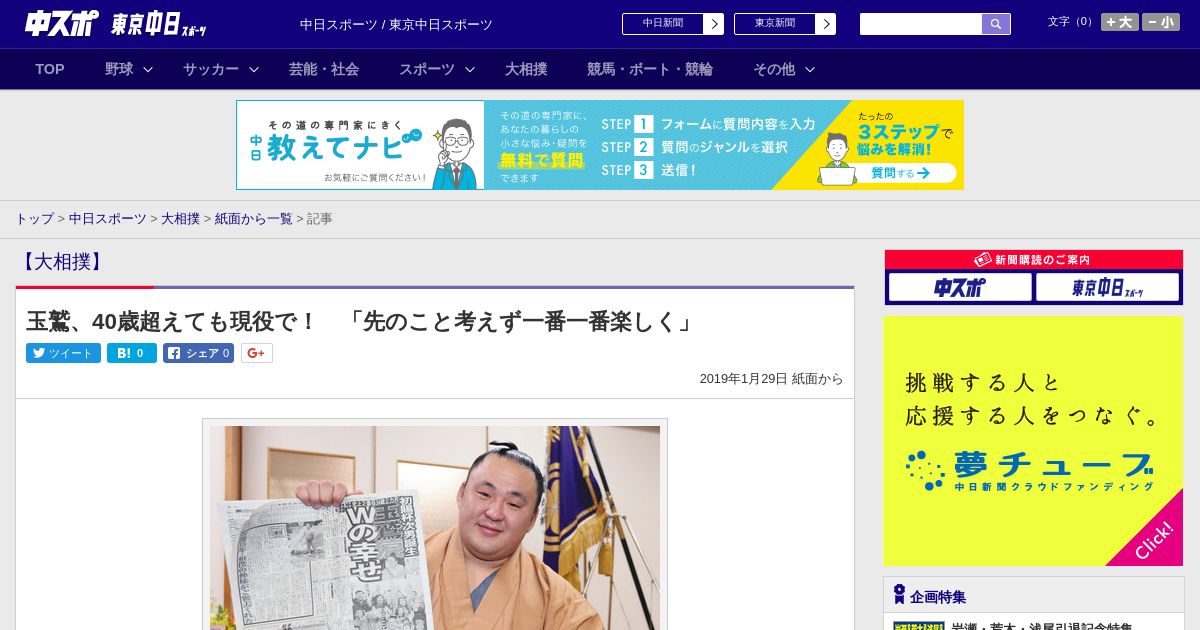The image size is (1200, 630).
Task: Share article on Google+ button
Action: (257, 353)
